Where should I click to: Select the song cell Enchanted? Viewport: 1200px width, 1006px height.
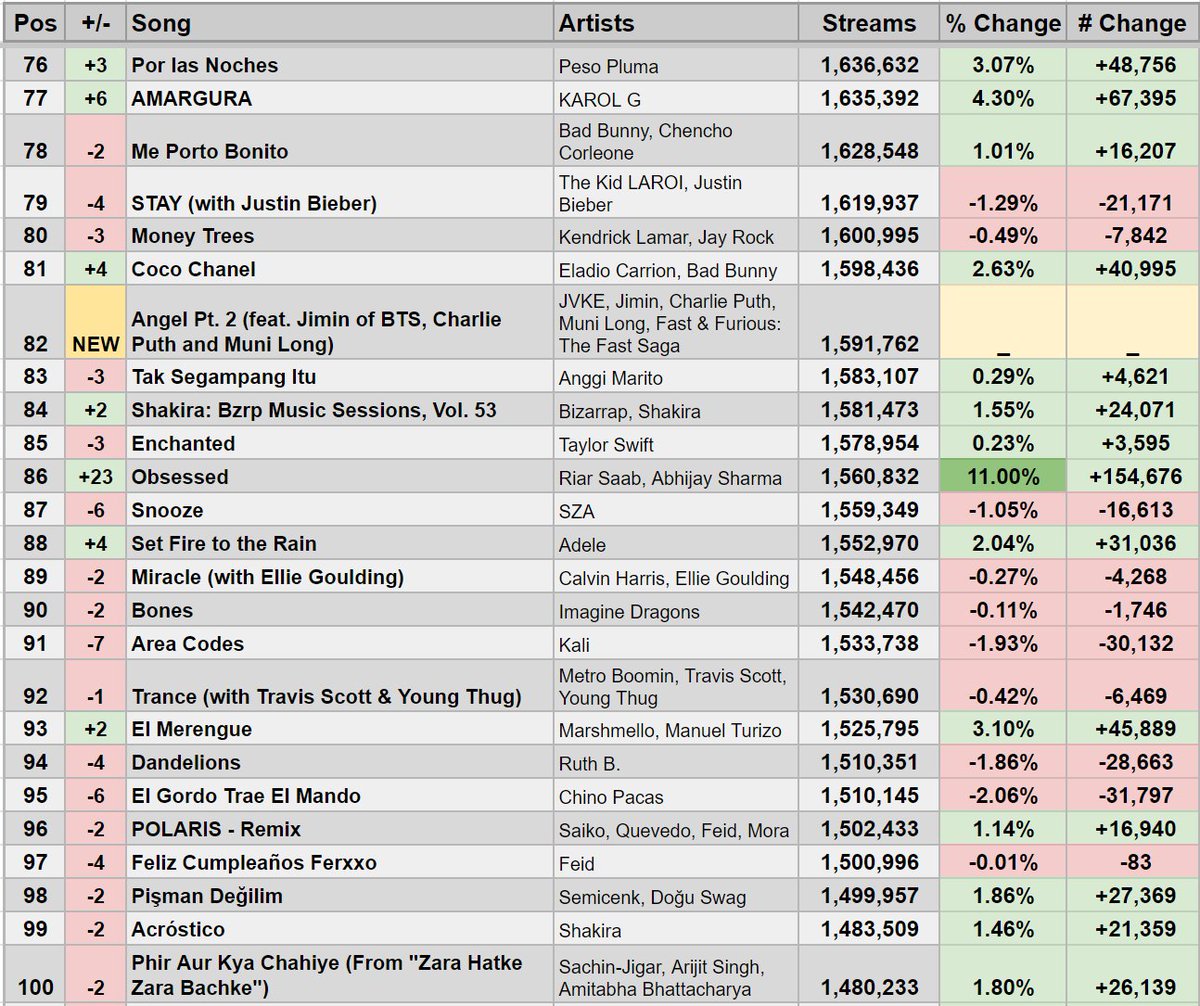tap(340, 443)
